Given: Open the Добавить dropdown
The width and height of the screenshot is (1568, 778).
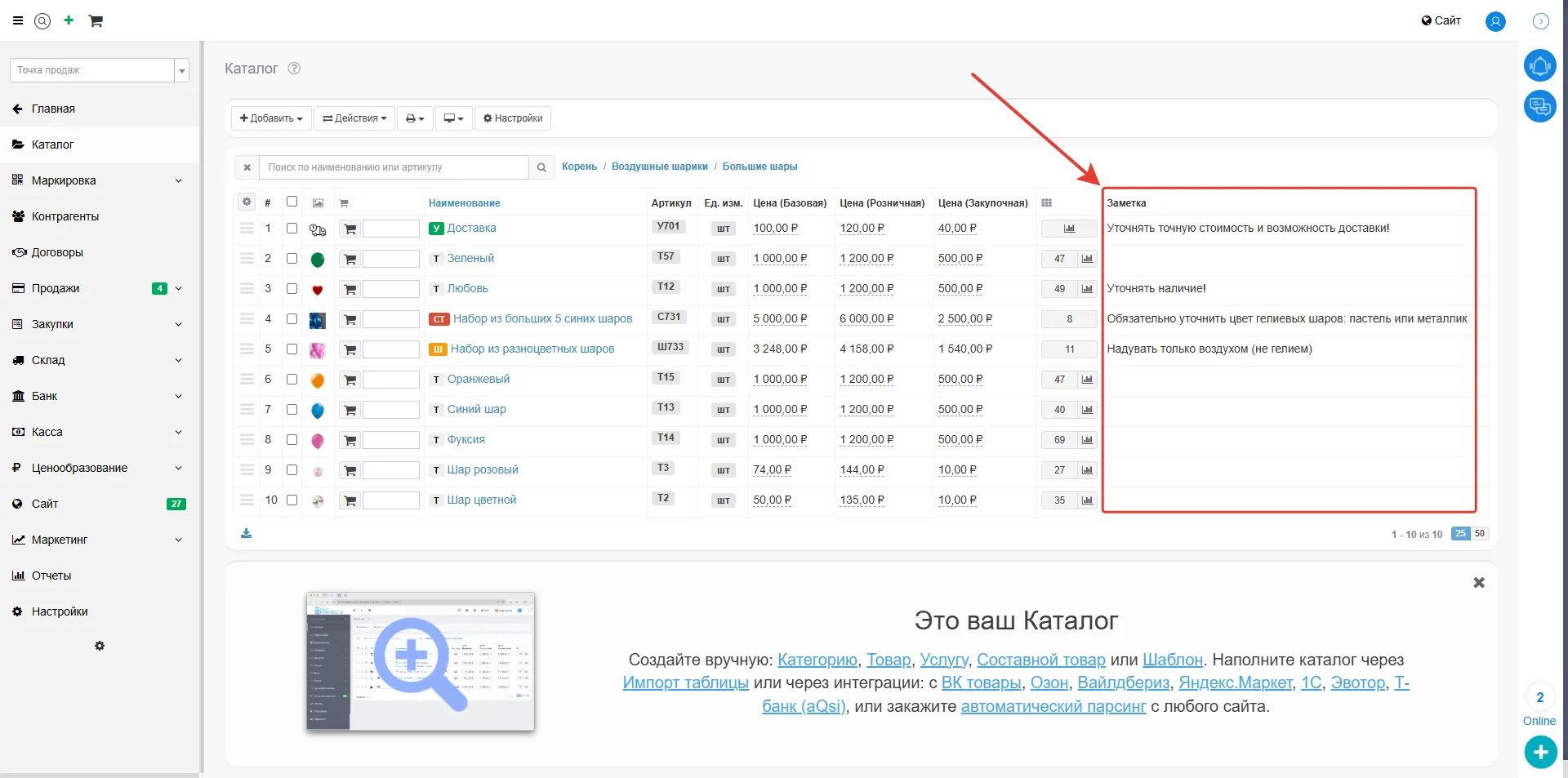Looking at the screenshot, I should [x=271, y=118].
